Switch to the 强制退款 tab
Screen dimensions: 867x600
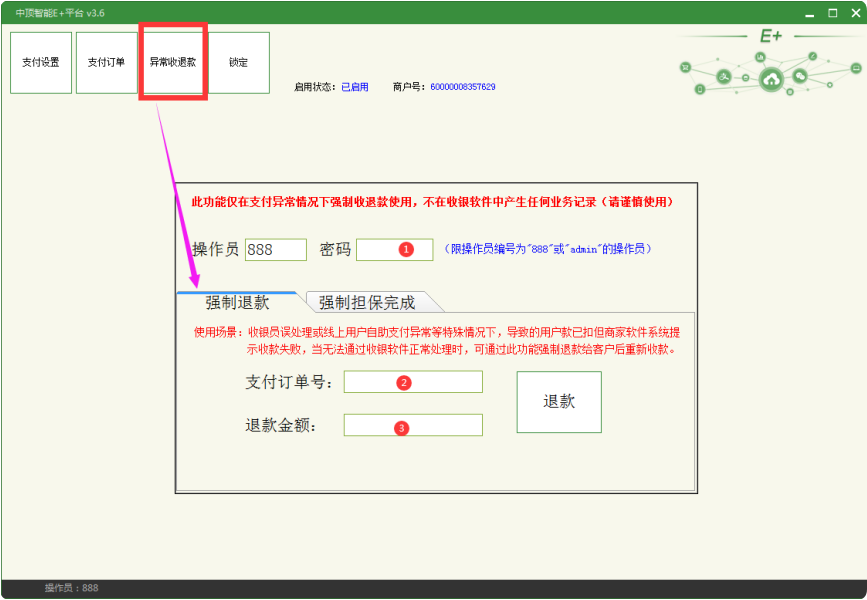tap(239, 301)
